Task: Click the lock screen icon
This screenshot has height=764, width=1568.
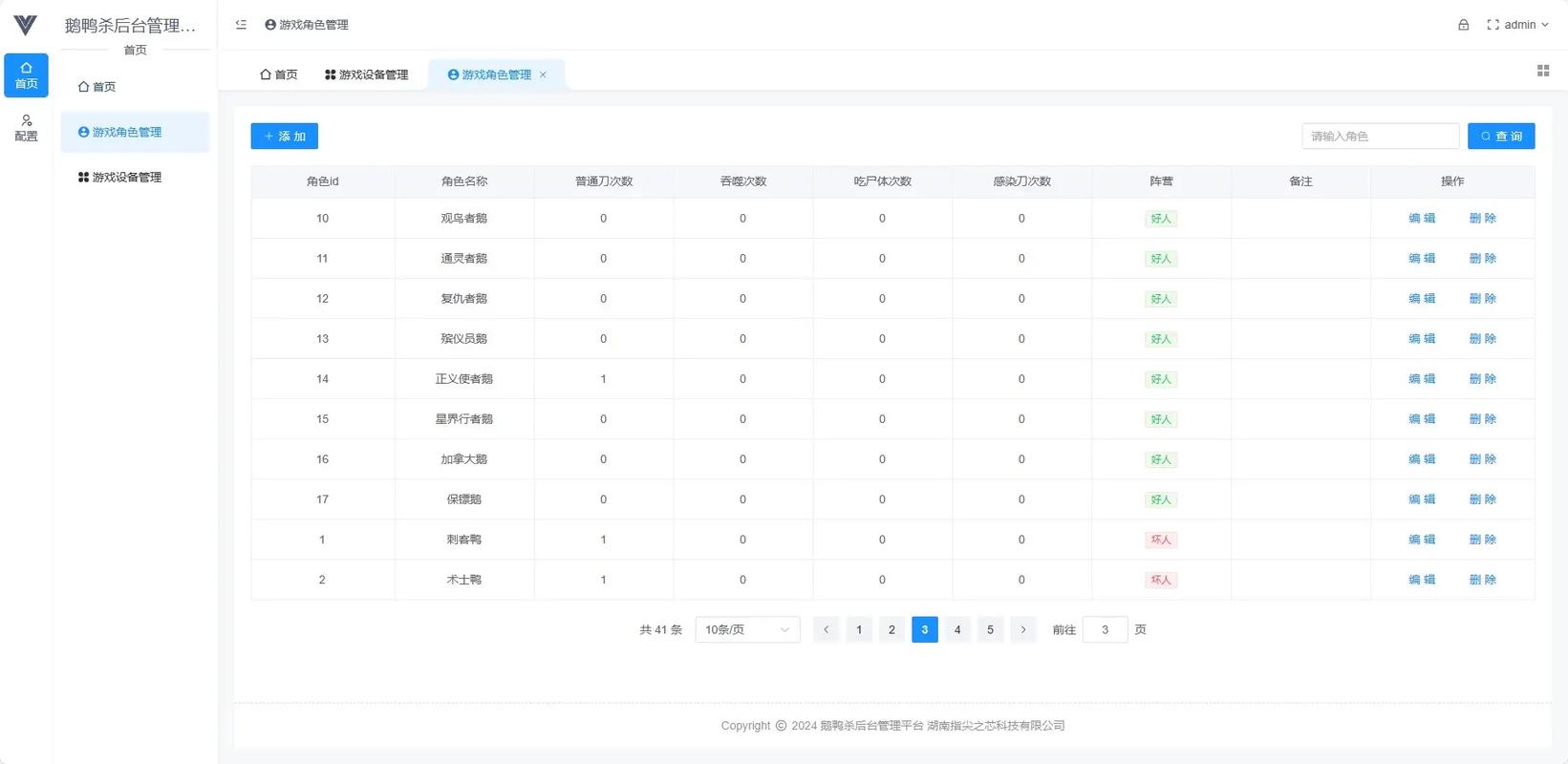Action: (1463, 25)
